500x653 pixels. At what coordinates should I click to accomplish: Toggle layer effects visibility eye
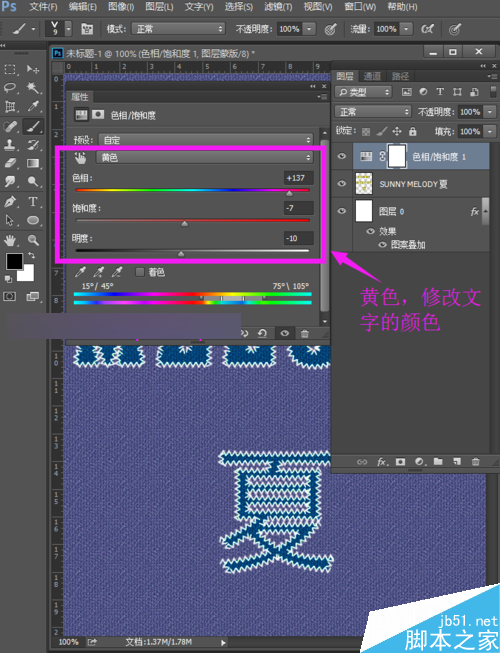(370, 231)
